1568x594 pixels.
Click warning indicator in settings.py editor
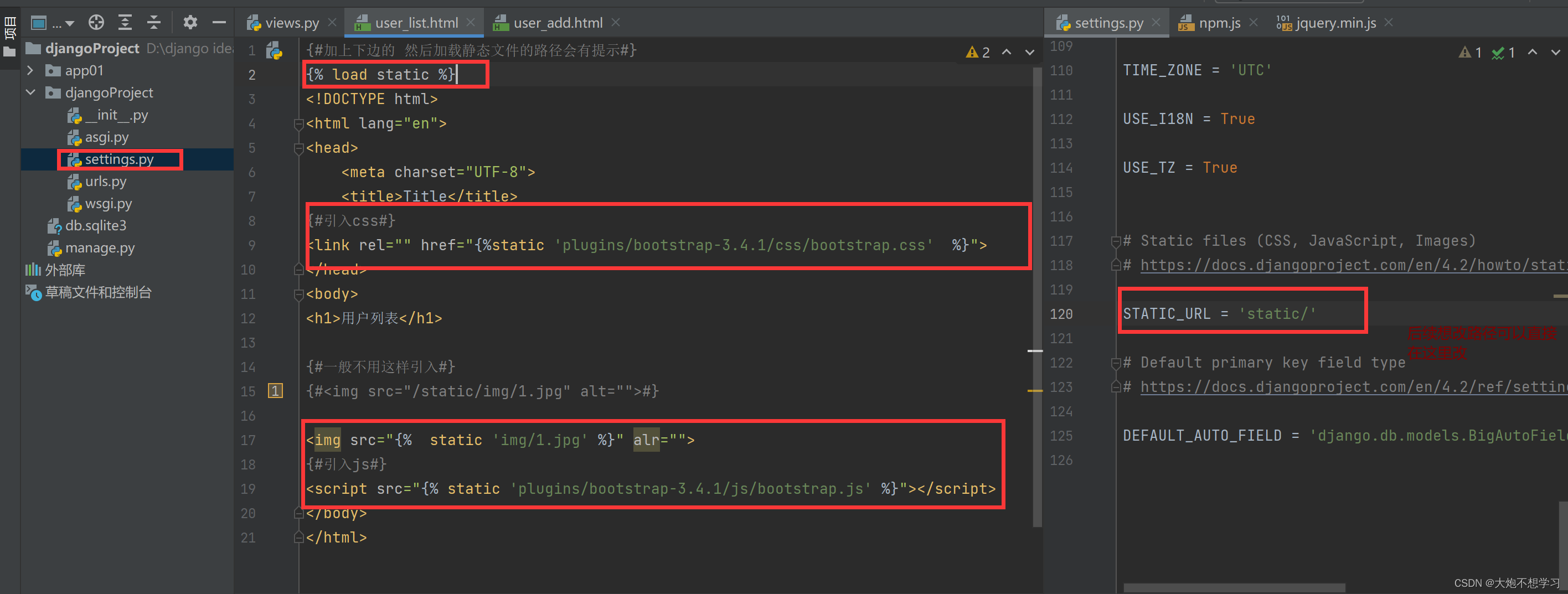point(1471,53)
